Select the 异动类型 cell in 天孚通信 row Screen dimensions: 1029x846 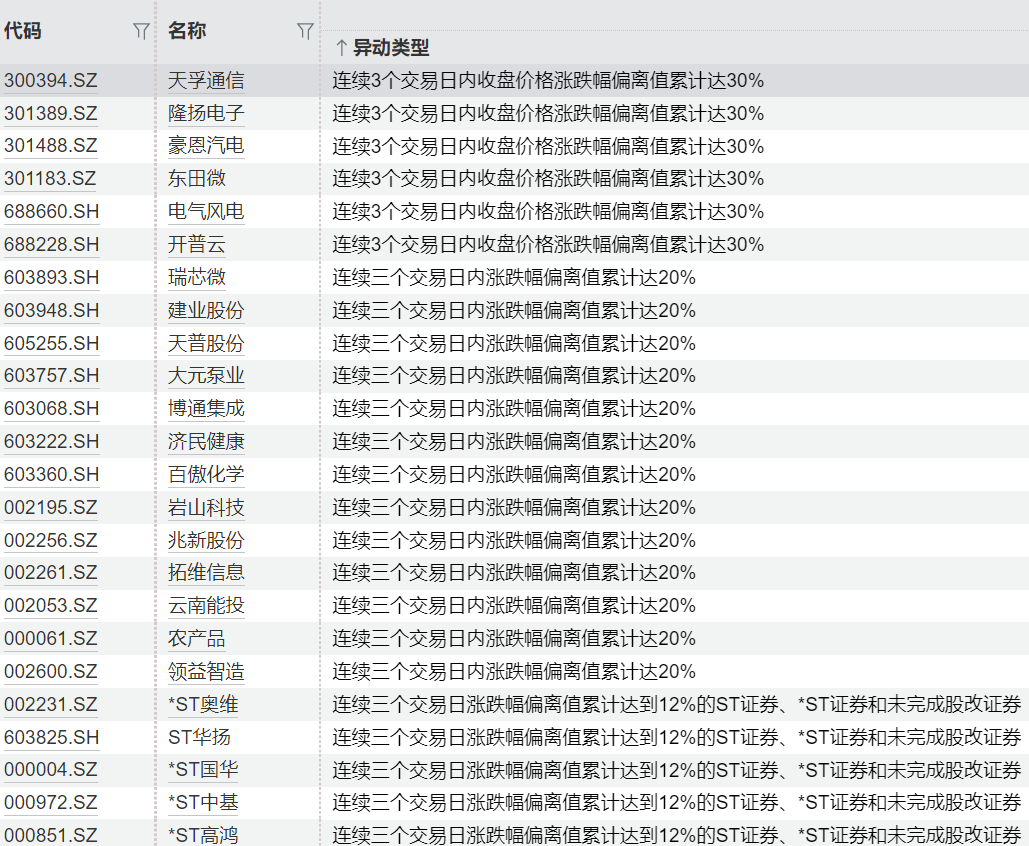[x=675, y=81]
